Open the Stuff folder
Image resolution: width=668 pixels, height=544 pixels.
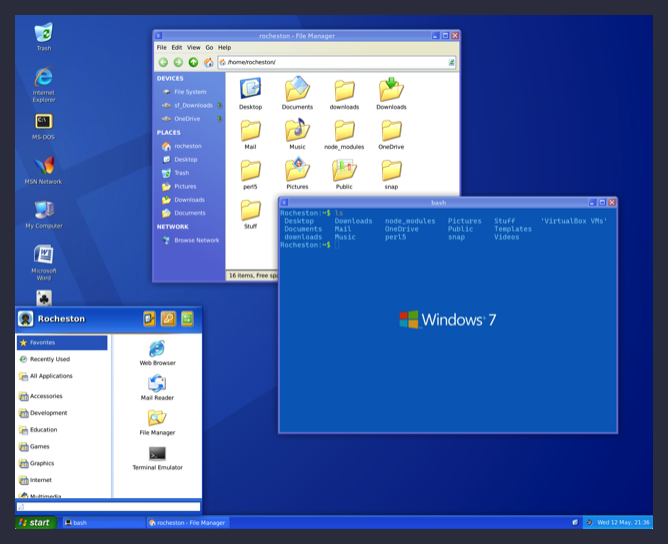pyautogui.click(x=250, y=214)
